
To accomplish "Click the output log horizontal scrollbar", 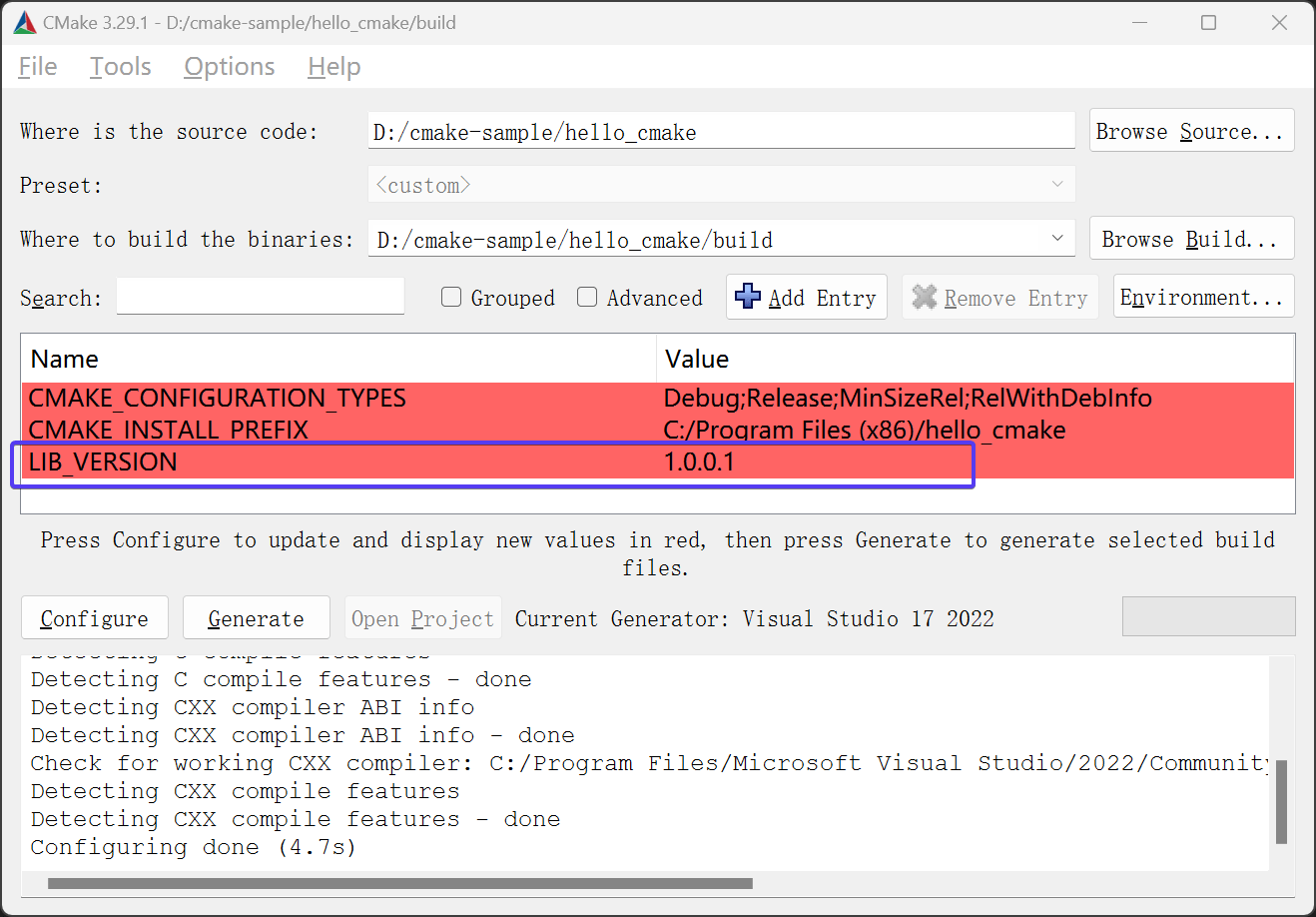I will pos(399,883).
